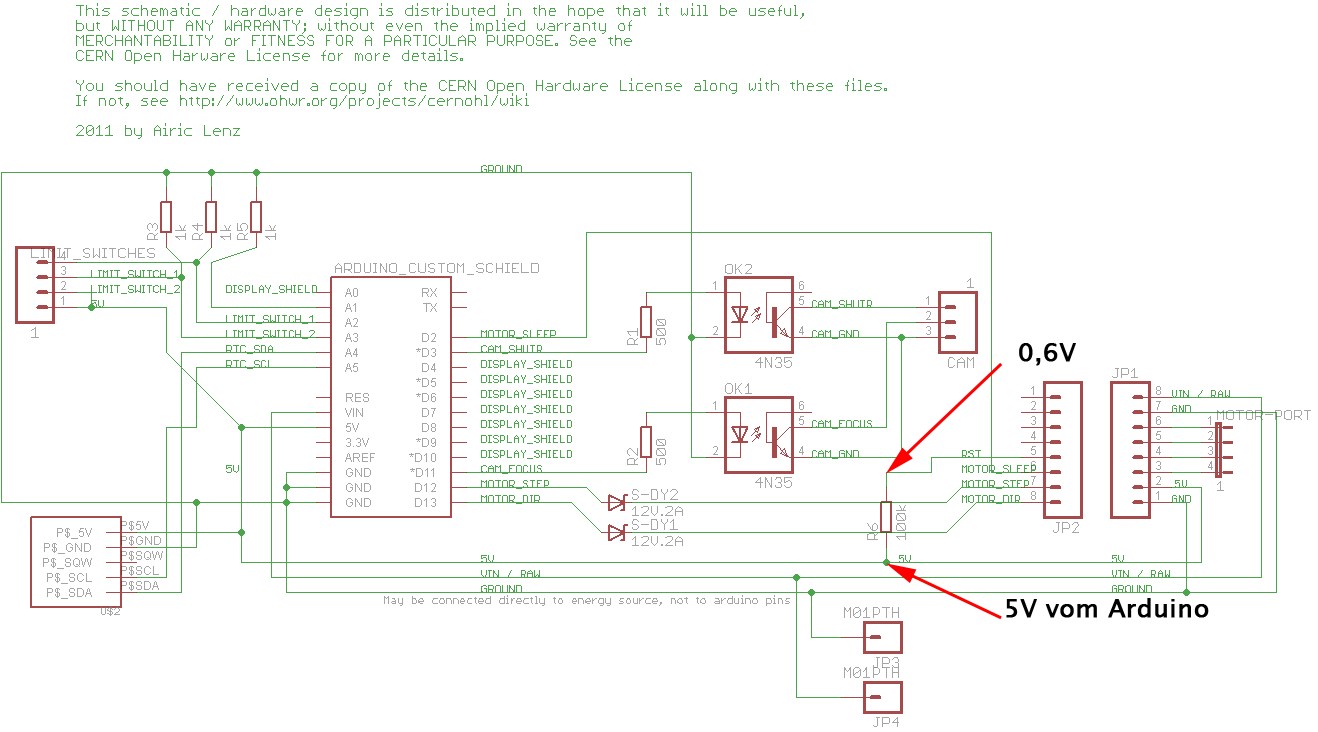1318x732 pixels.
Task: Select the R1 500 ohm resistor
Action: (646, 322)
